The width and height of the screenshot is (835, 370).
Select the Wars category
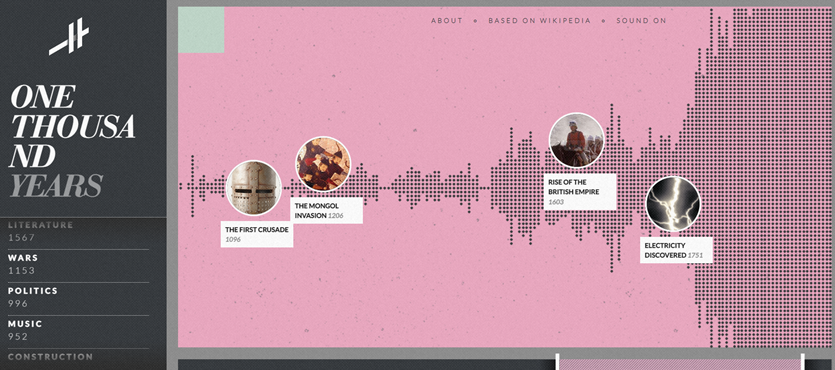[78, 264]
